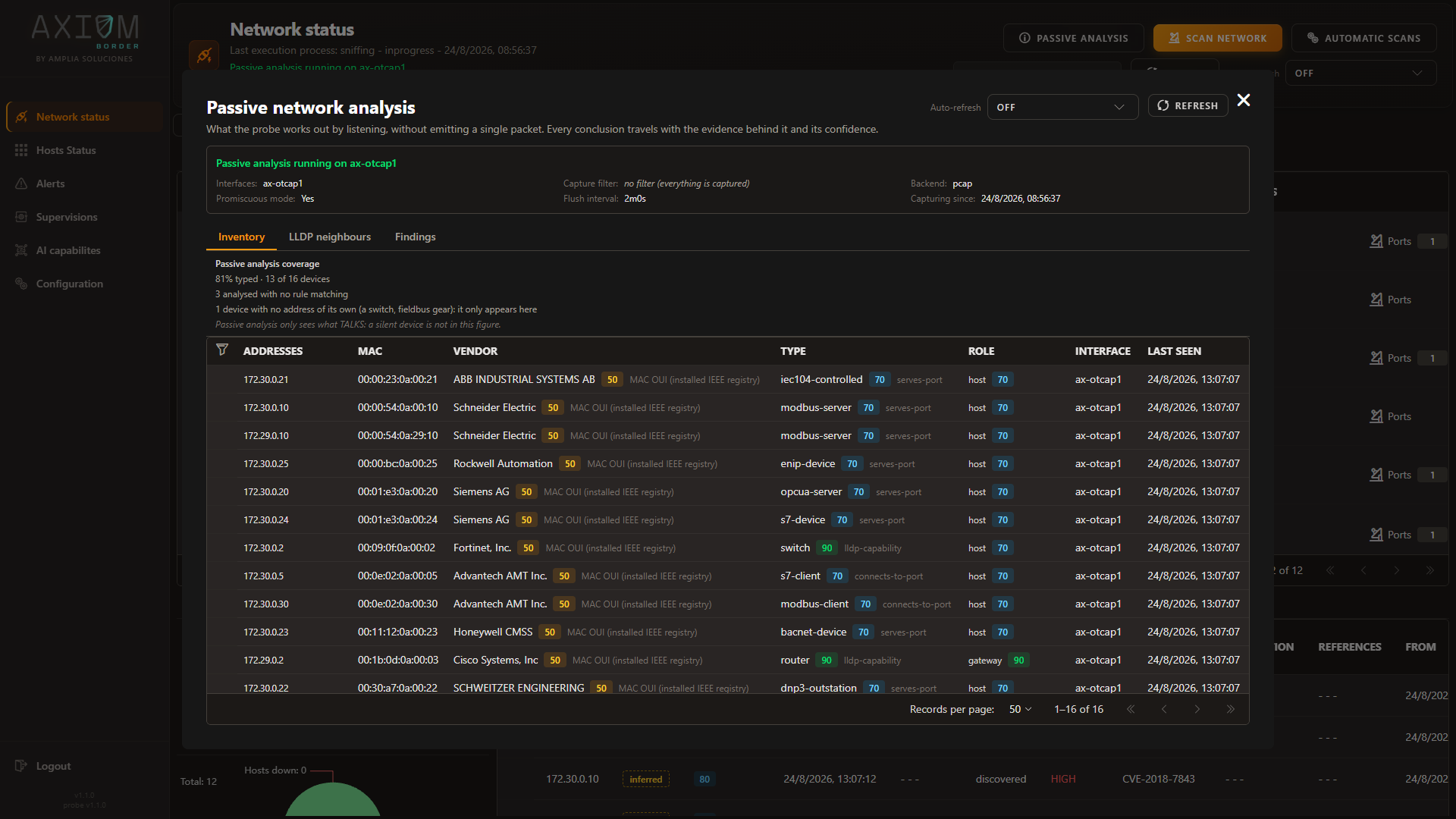Sort by the TYPE column header
This screenshot has height=819, width=1456.
click(793, 351)
